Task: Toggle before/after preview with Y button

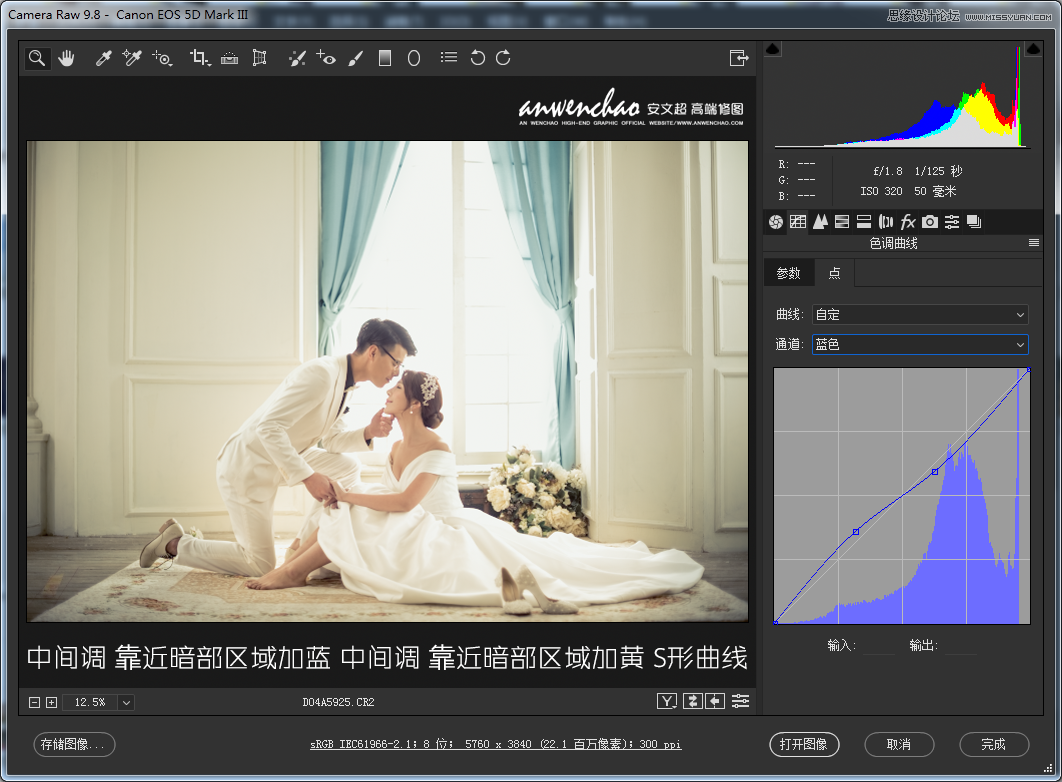Action: tap(666, 701)
